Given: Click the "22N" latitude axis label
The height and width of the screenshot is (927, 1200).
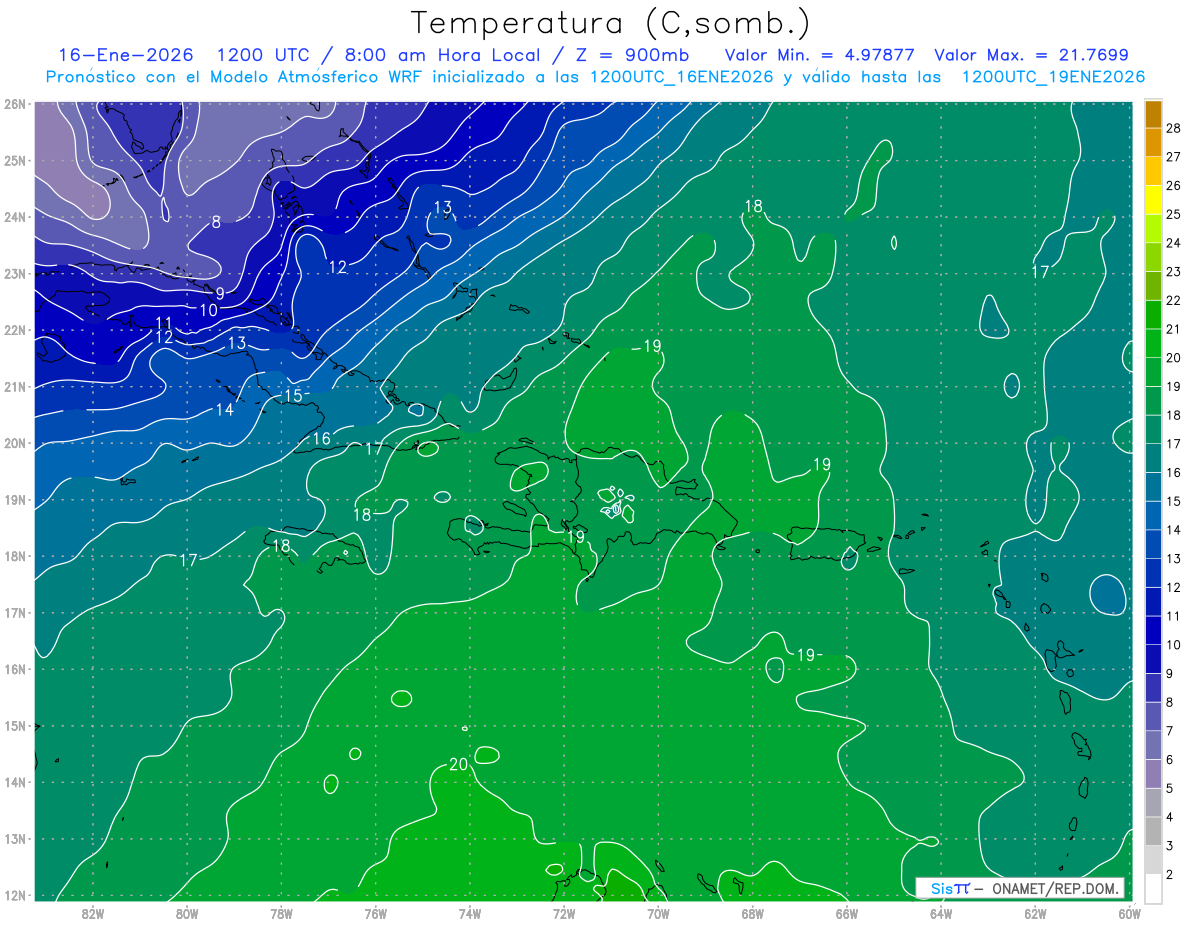Looking at the screenshot, I should click(14, 330).
